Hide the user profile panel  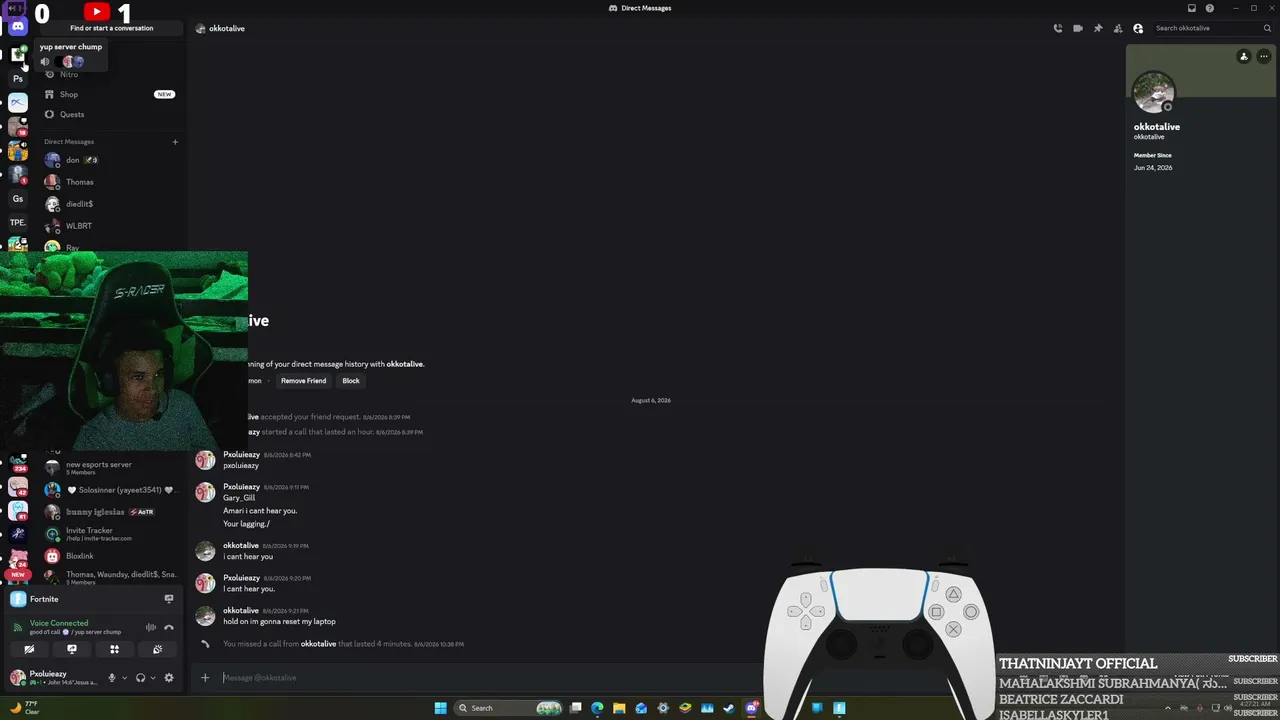[1138, 28]
